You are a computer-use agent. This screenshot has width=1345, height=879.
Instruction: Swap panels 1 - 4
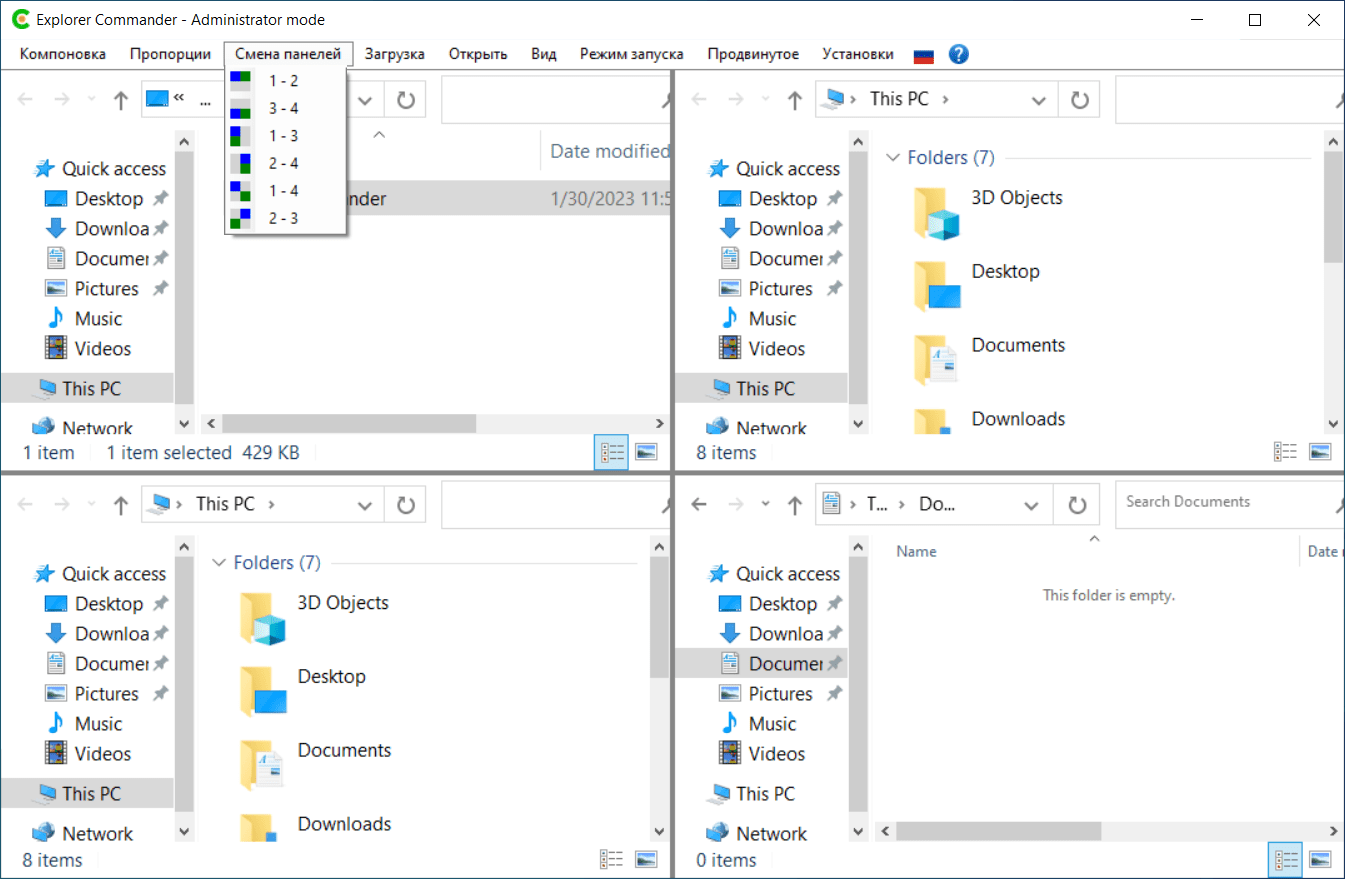(x=286, y=190)
